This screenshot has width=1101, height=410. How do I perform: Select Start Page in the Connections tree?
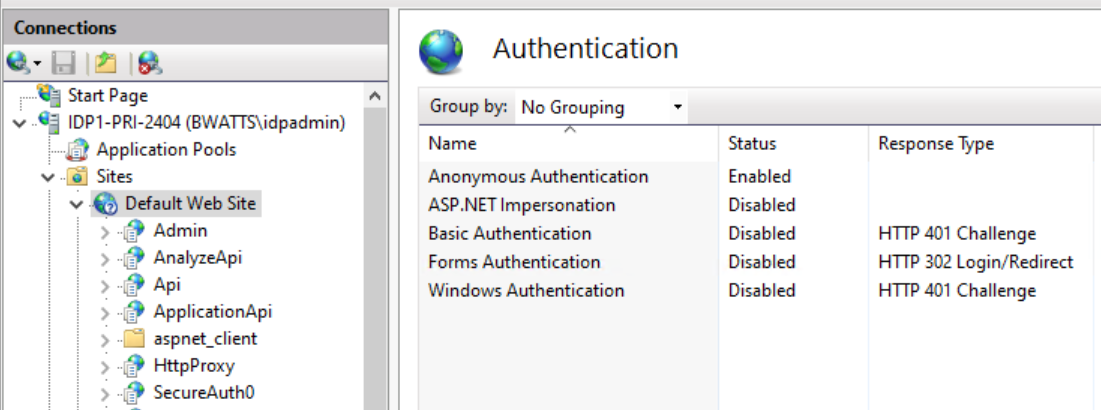tap(107, 95)
